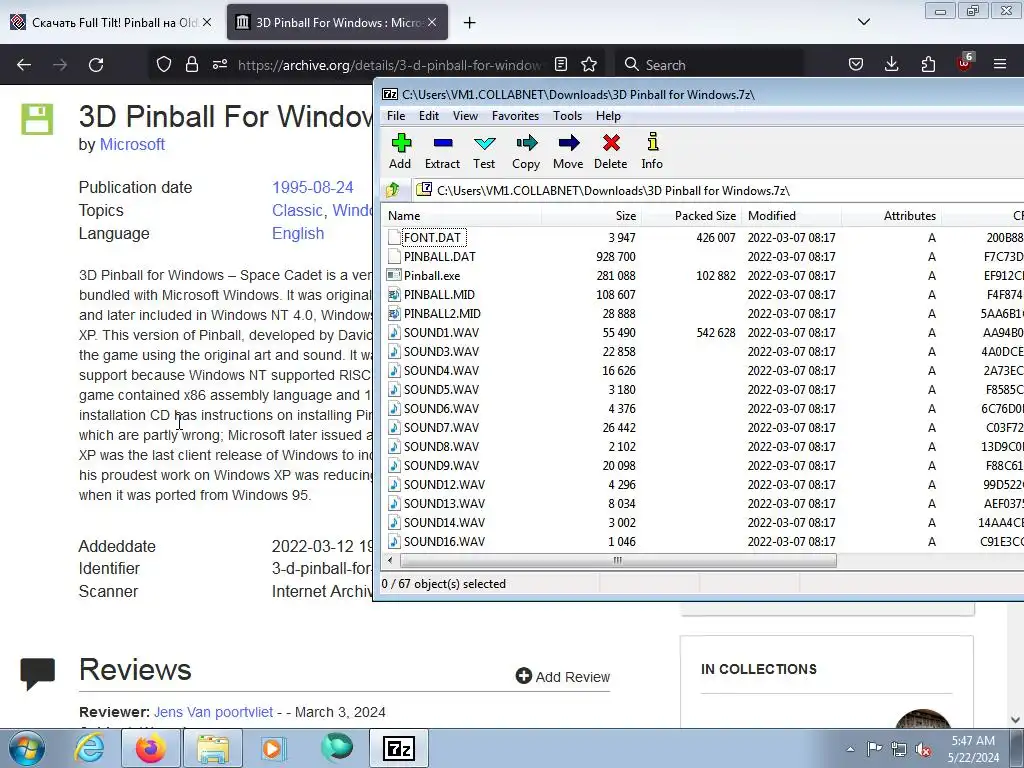The height and width of the screenshot is (768, 1024).
Task: Click the 7-Zip address path field
Action: [718, 190]
